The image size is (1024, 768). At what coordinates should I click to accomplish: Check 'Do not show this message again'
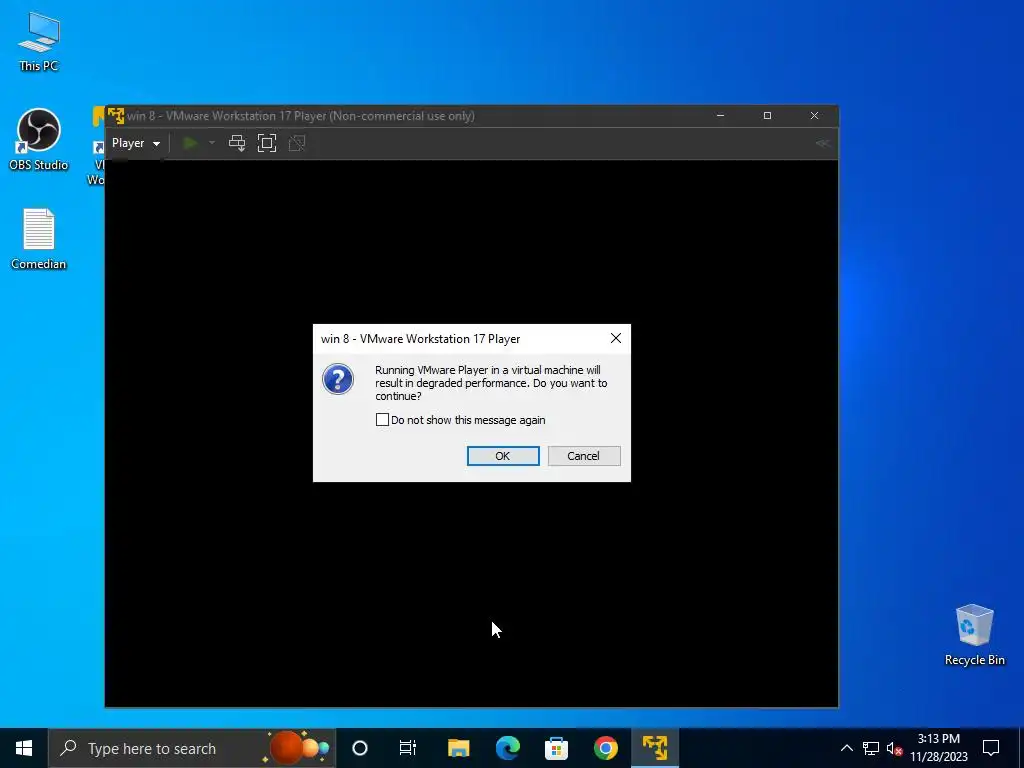point(383,420)
